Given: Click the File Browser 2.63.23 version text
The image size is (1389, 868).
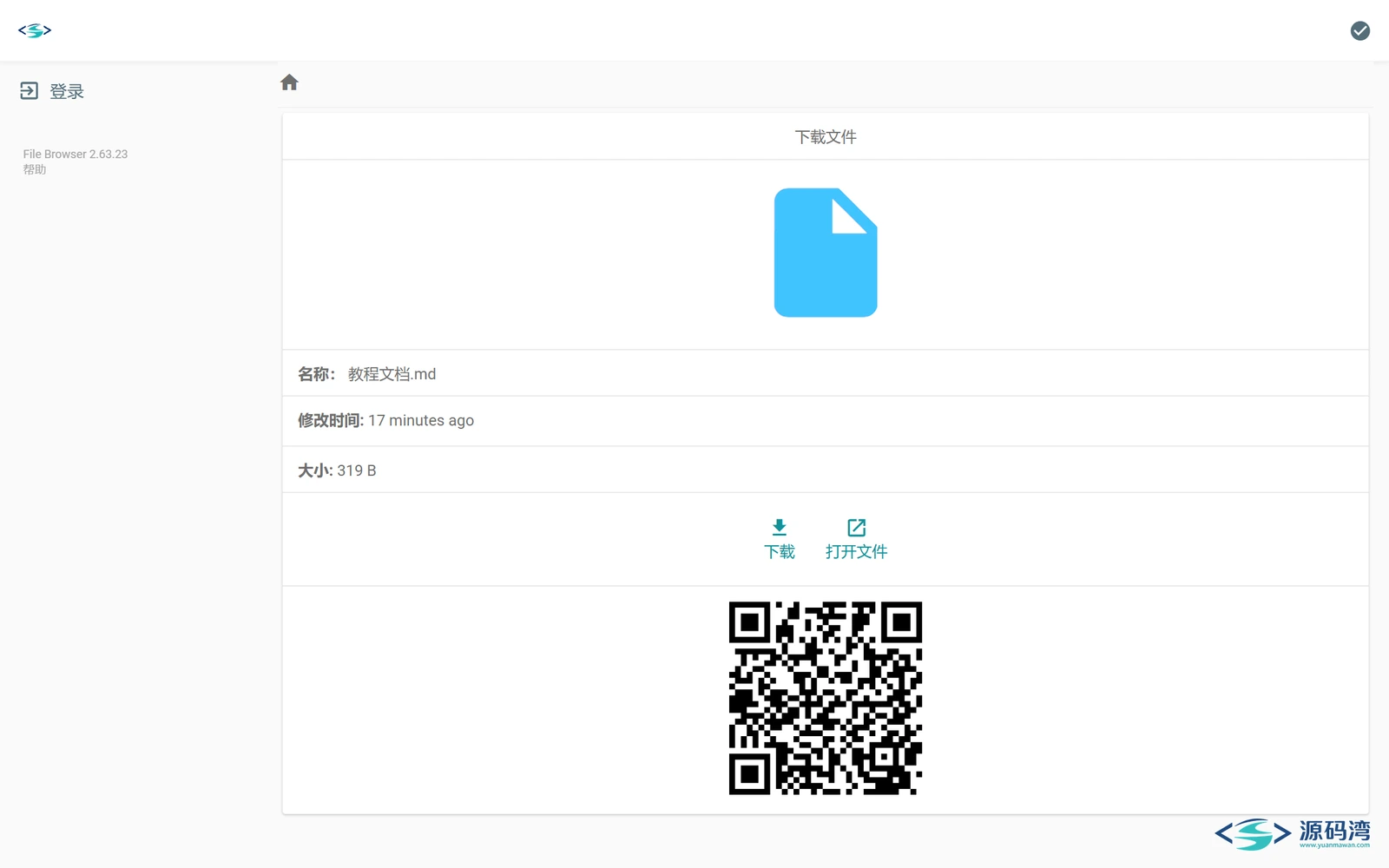Looking at the screenshot, I should pyautogui.click(x=76, y=154).
